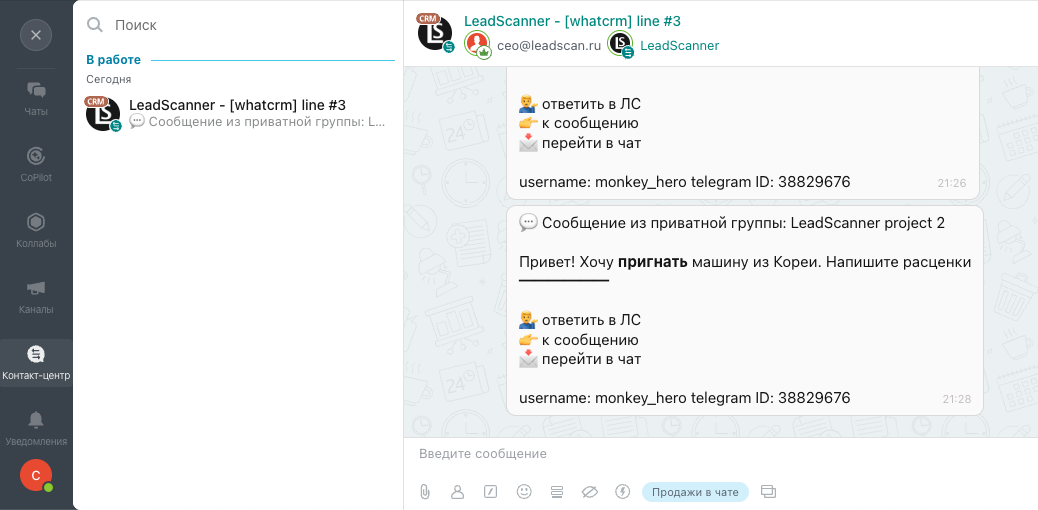
Task: Click the overlapping windows icon in toolbar
Action: (769, 492)
